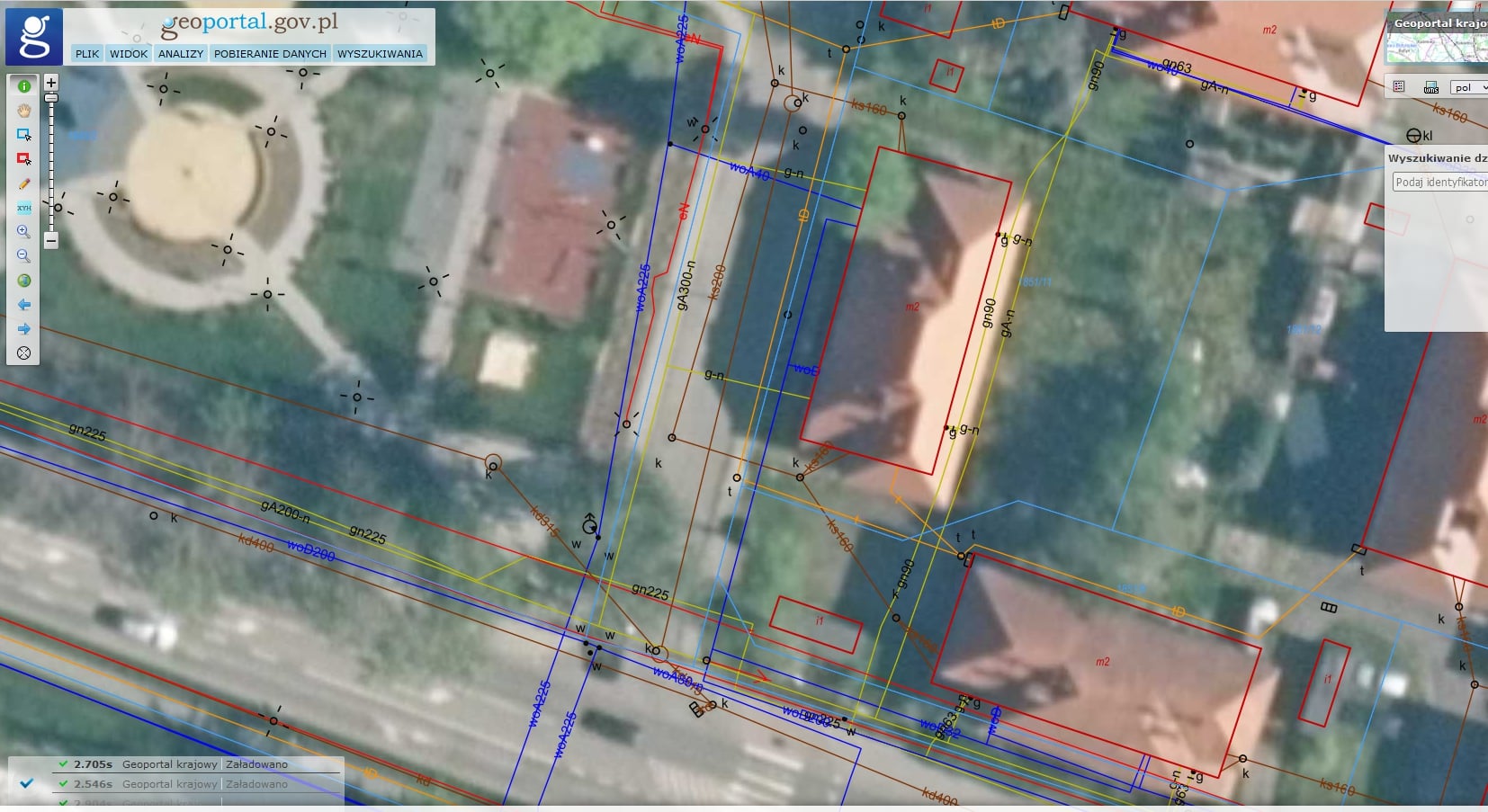
Task: Click the globe full extent icon
Action: pos(24,281)
